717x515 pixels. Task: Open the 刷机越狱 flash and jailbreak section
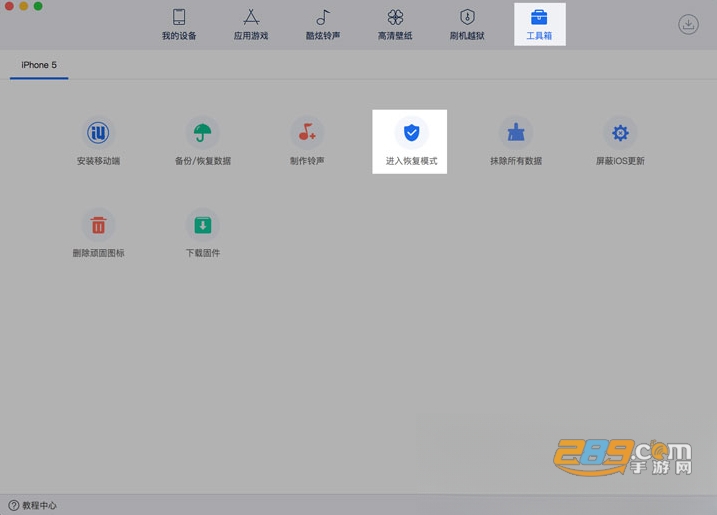coord(467,24)
